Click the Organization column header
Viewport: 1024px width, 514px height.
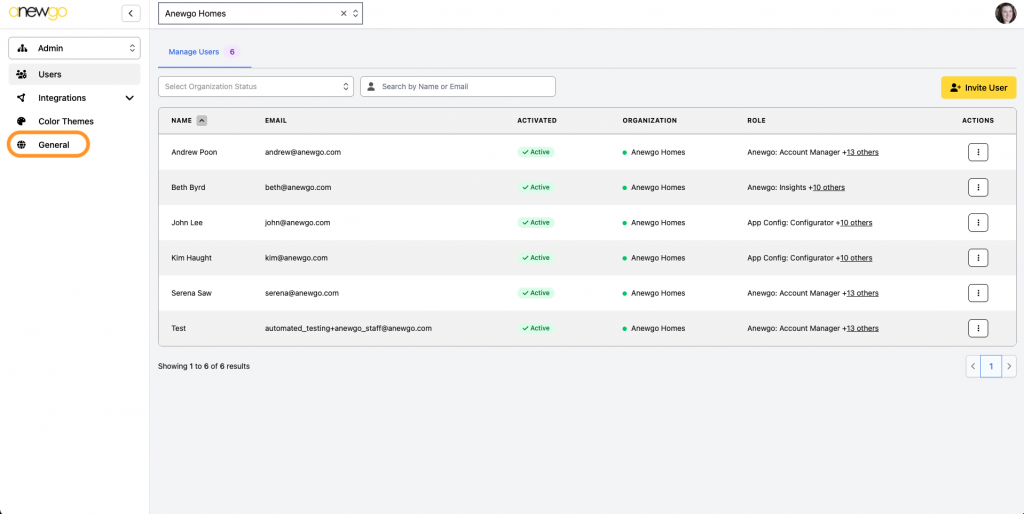tap(650, 121)
